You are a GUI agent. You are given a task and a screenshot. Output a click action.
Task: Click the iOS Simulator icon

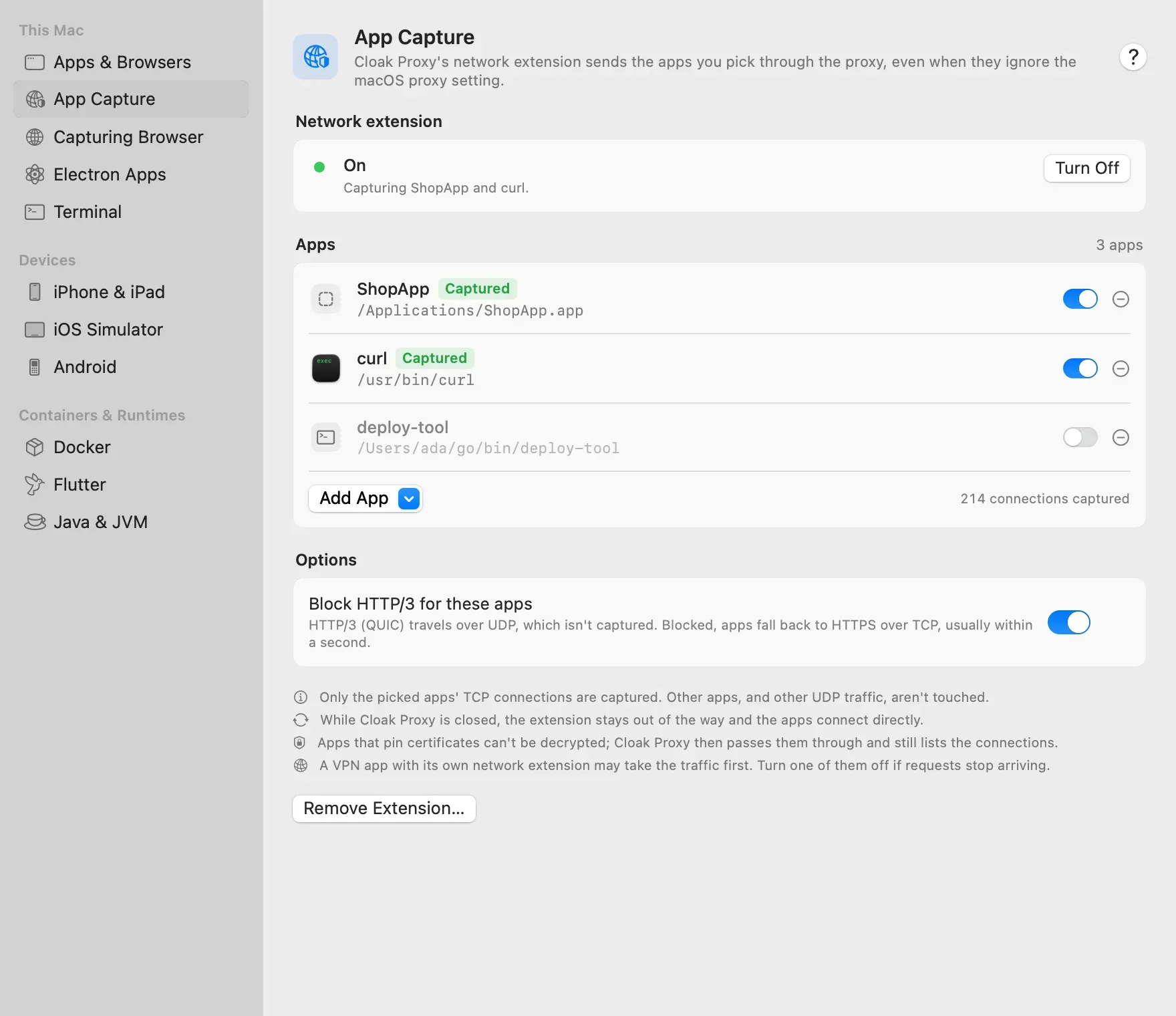coord(35,330)
